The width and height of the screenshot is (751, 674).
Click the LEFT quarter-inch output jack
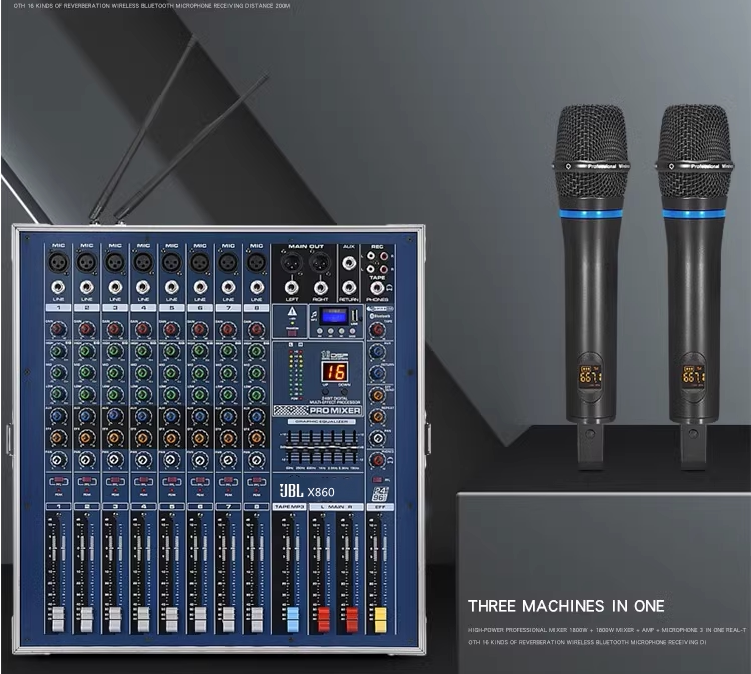click(x=292, y=287)
